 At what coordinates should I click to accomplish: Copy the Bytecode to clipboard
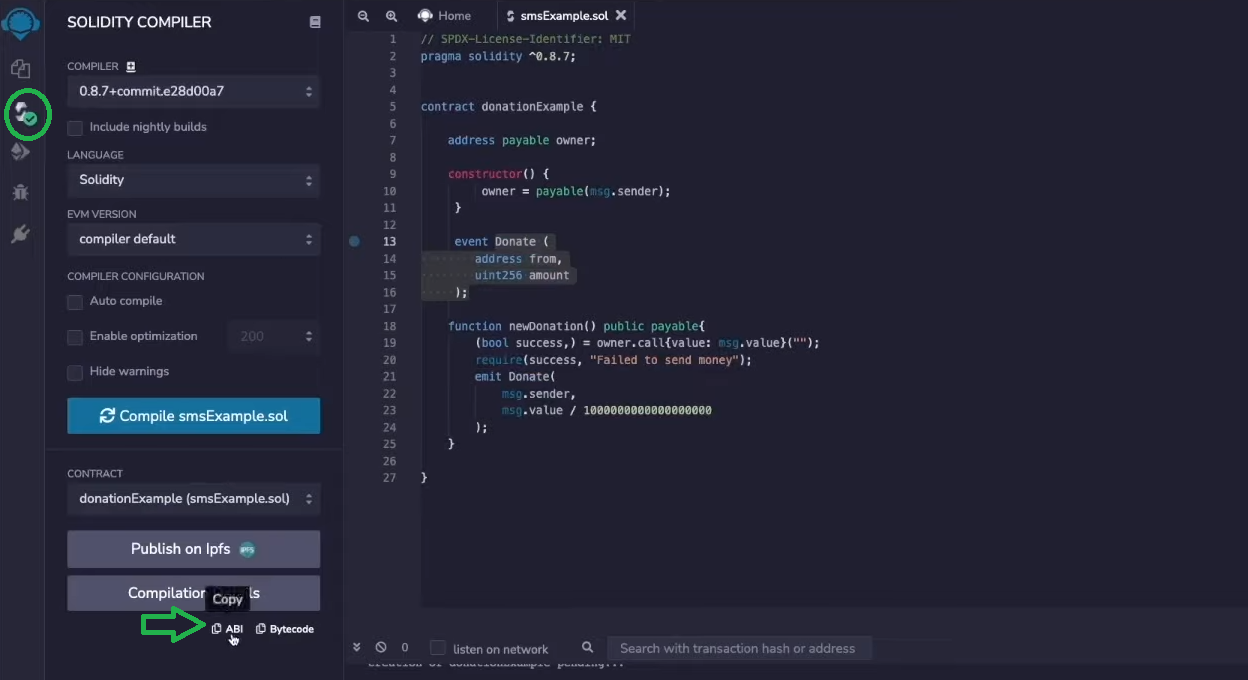pos(285,629)
